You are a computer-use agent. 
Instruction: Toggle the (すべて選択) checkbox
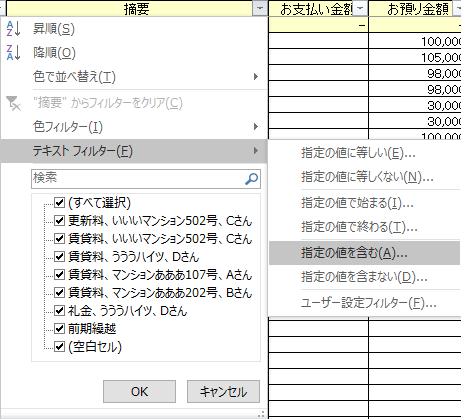(59, 202)
